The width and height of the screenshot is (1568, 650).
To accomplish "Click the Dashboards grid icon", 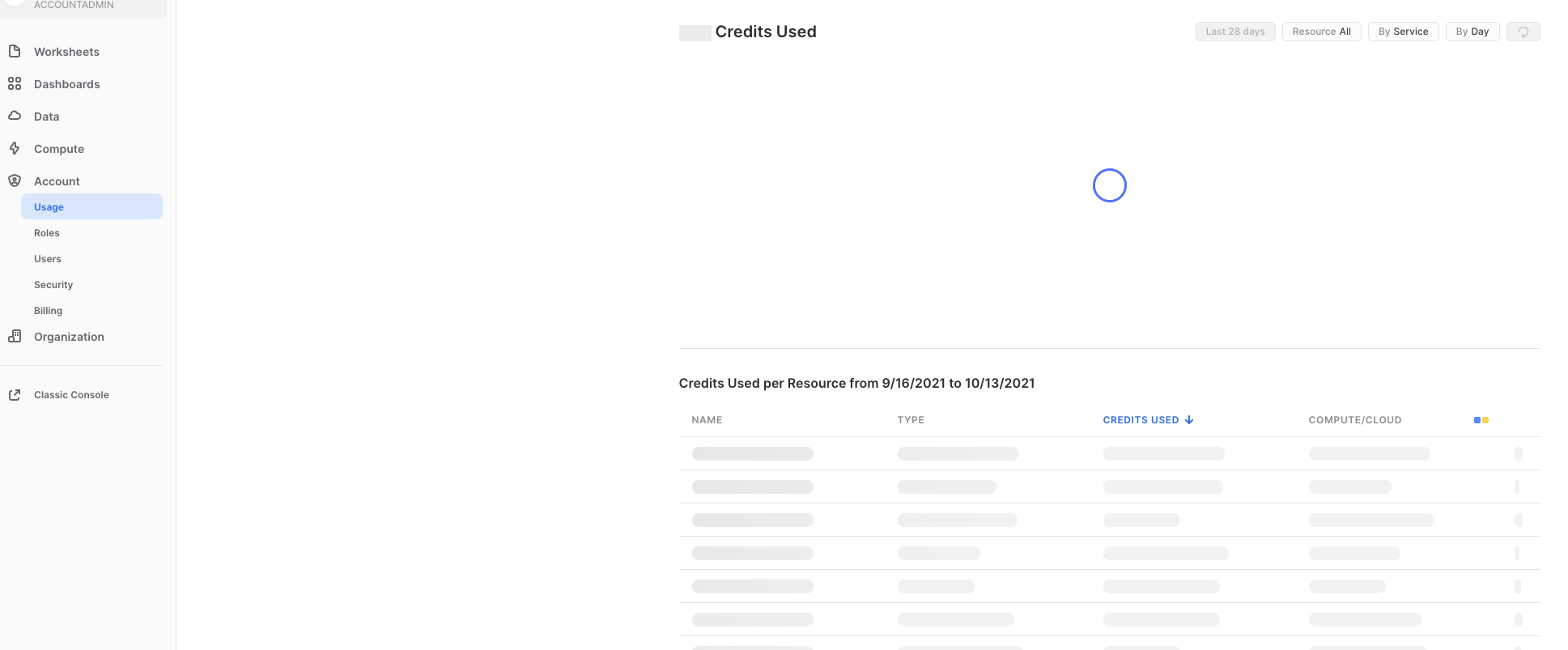I will coord(15,83).
